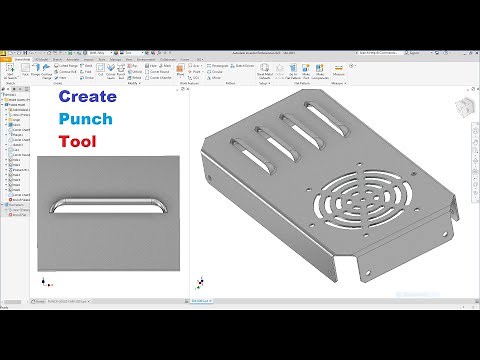The height and width of the screenshot is (360, 480).
Task: Open the Punch Tool command
Action: tap(121, 71)
